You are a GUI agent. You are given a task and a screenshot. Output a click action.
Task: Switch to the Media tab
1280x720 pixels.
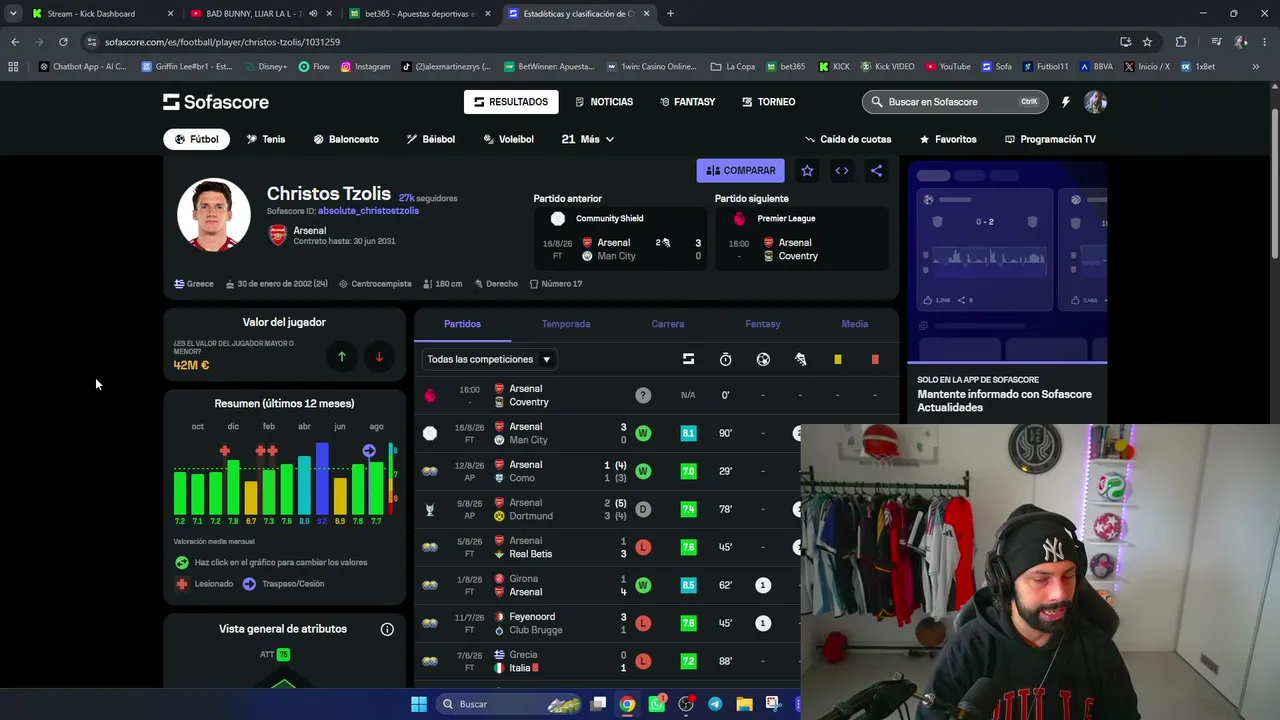[855, 324]
